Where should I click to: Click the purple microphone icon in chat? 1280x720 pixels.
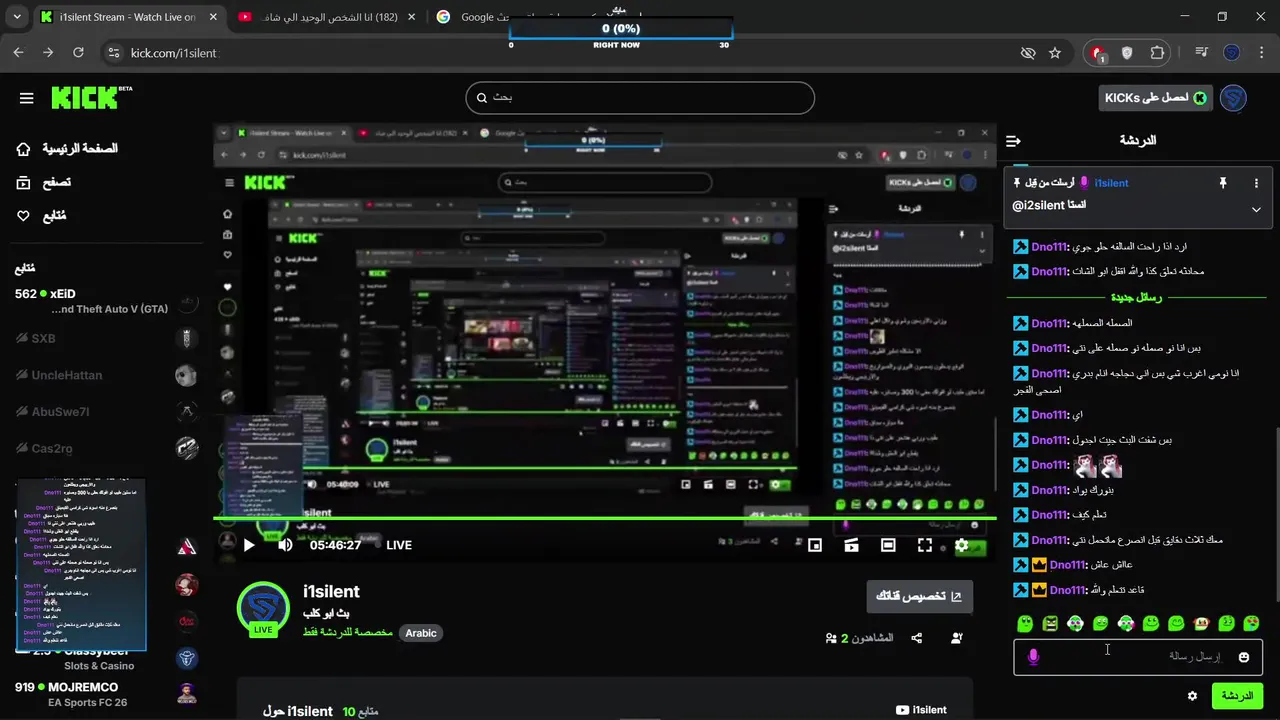click(1033, 657)
